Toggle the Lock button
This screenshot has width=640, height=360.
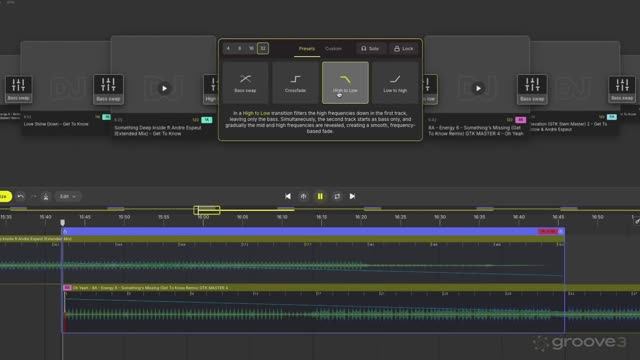click(x=403, y=49)
